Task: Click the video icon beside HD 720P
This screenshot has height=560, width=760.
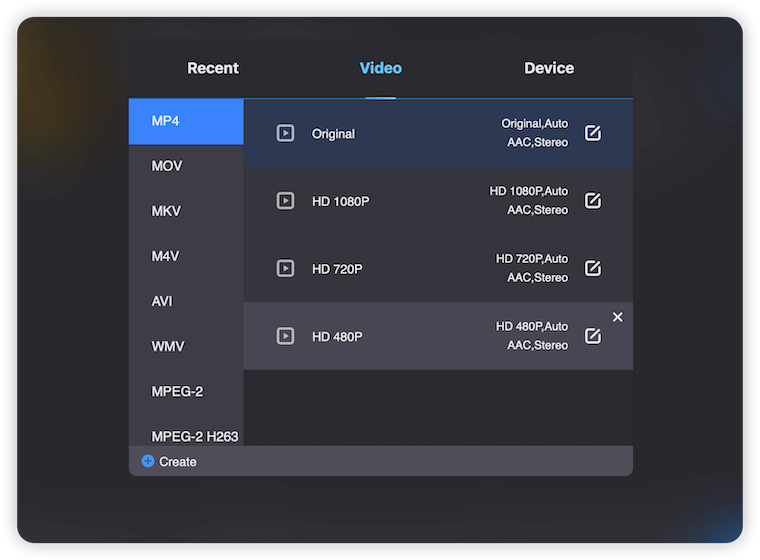Action: [285, 268]
